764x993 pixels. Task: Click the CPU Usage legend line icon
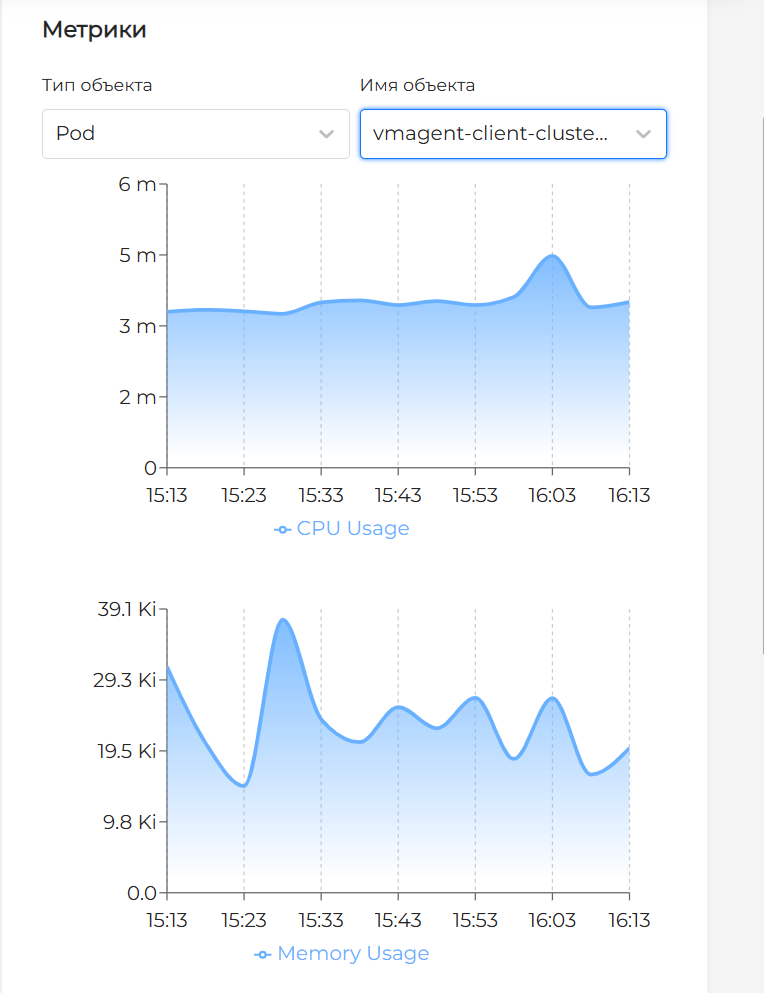pos(282,528)
